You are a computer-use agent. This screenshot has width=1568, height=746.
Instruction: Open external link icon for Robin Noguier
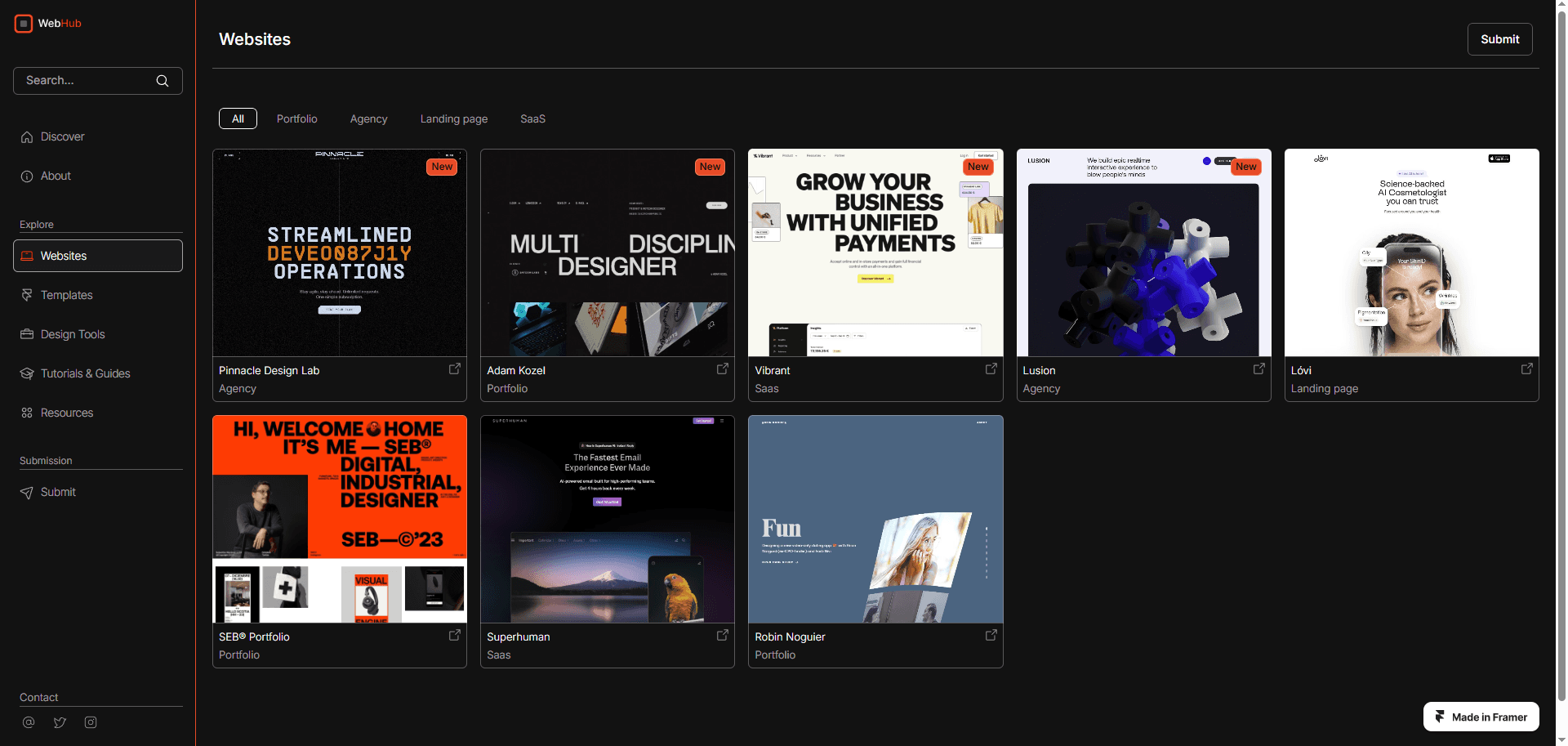991,635
